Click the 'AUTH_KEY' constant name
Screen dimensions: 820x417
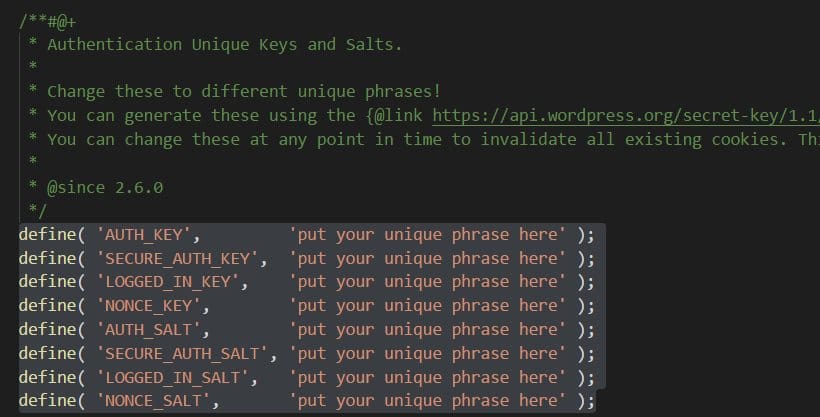click(x=144, y=235)
